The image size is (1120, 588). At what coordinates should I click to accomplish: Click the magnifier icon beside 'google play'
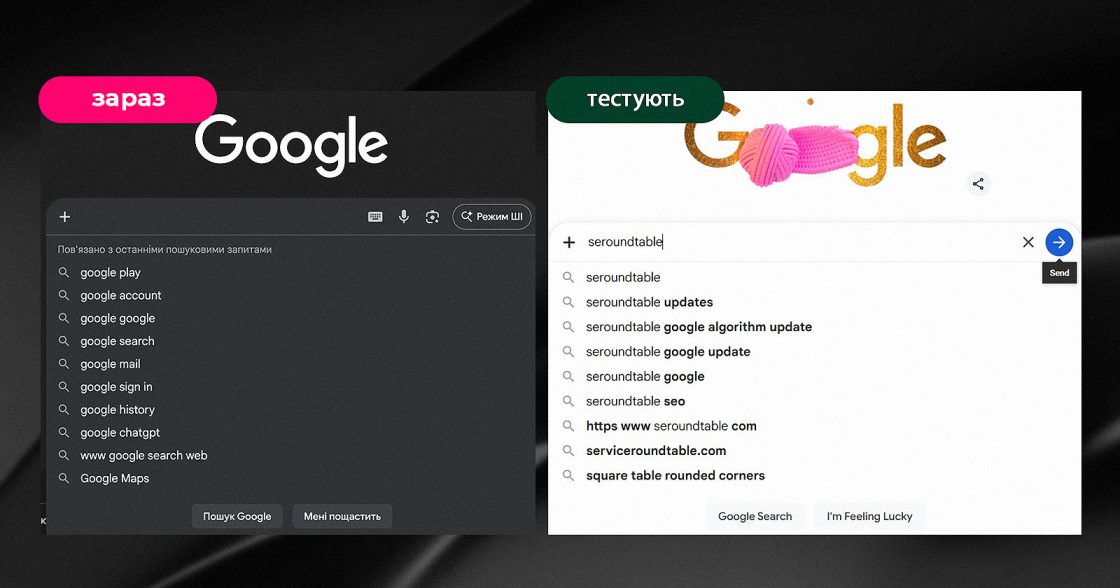click(65, 272)
